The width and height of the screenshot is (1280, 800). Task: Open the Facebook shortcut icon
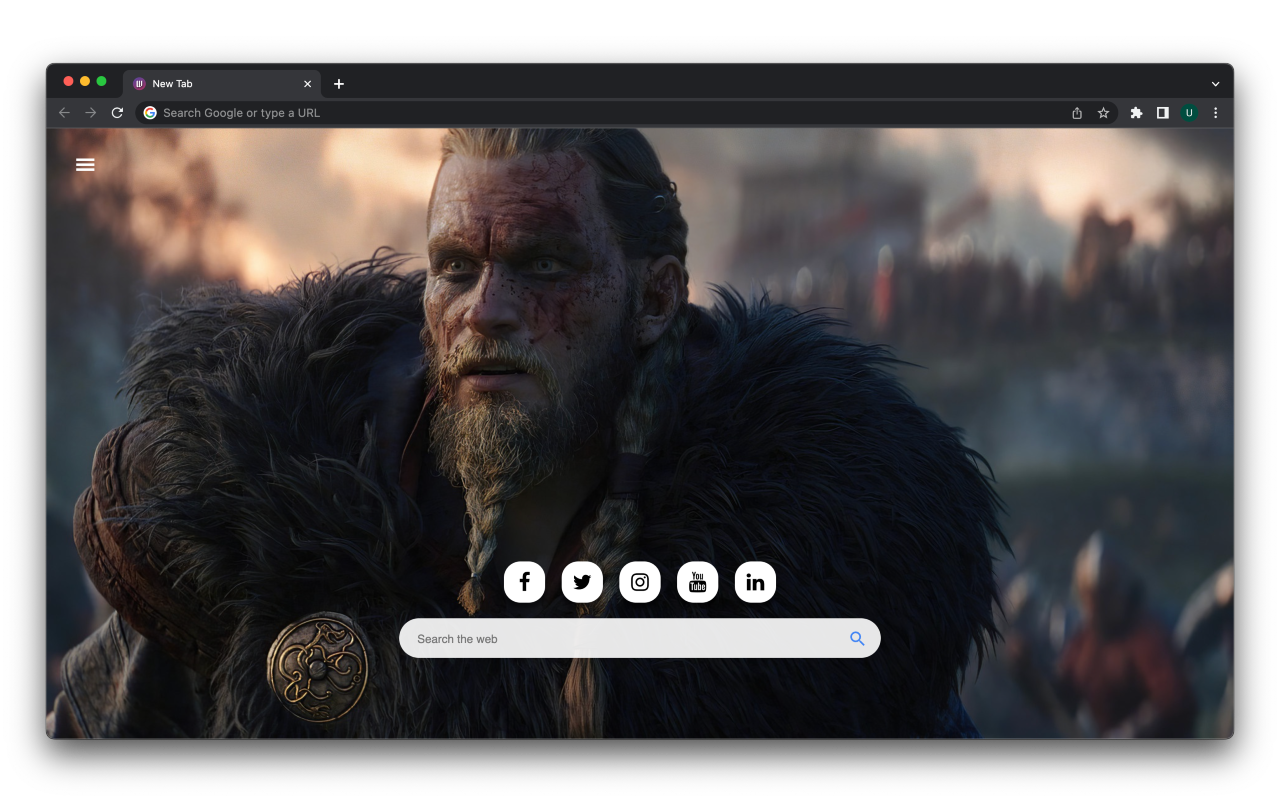(x=524, y=582)
